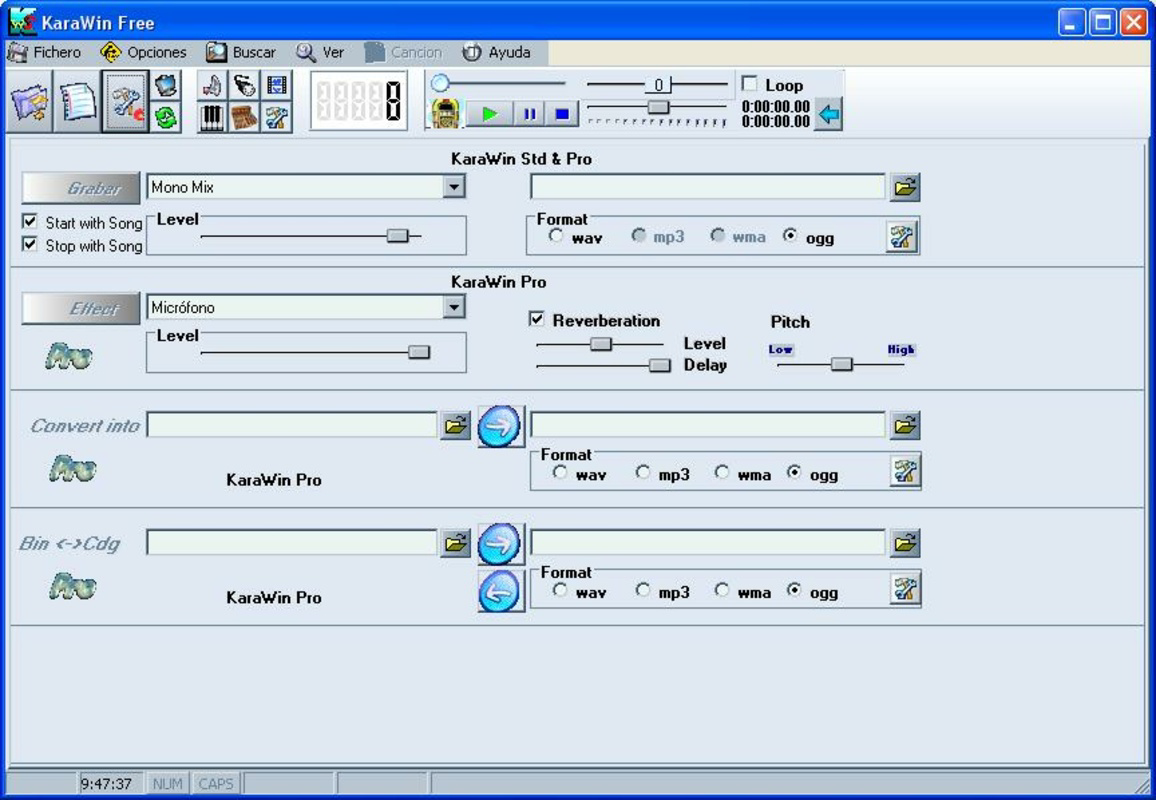Click Bin<->Cdg blue left arrow button
Image resolution: width=1156 pixels, height=800 pixels.
[500, 591]
